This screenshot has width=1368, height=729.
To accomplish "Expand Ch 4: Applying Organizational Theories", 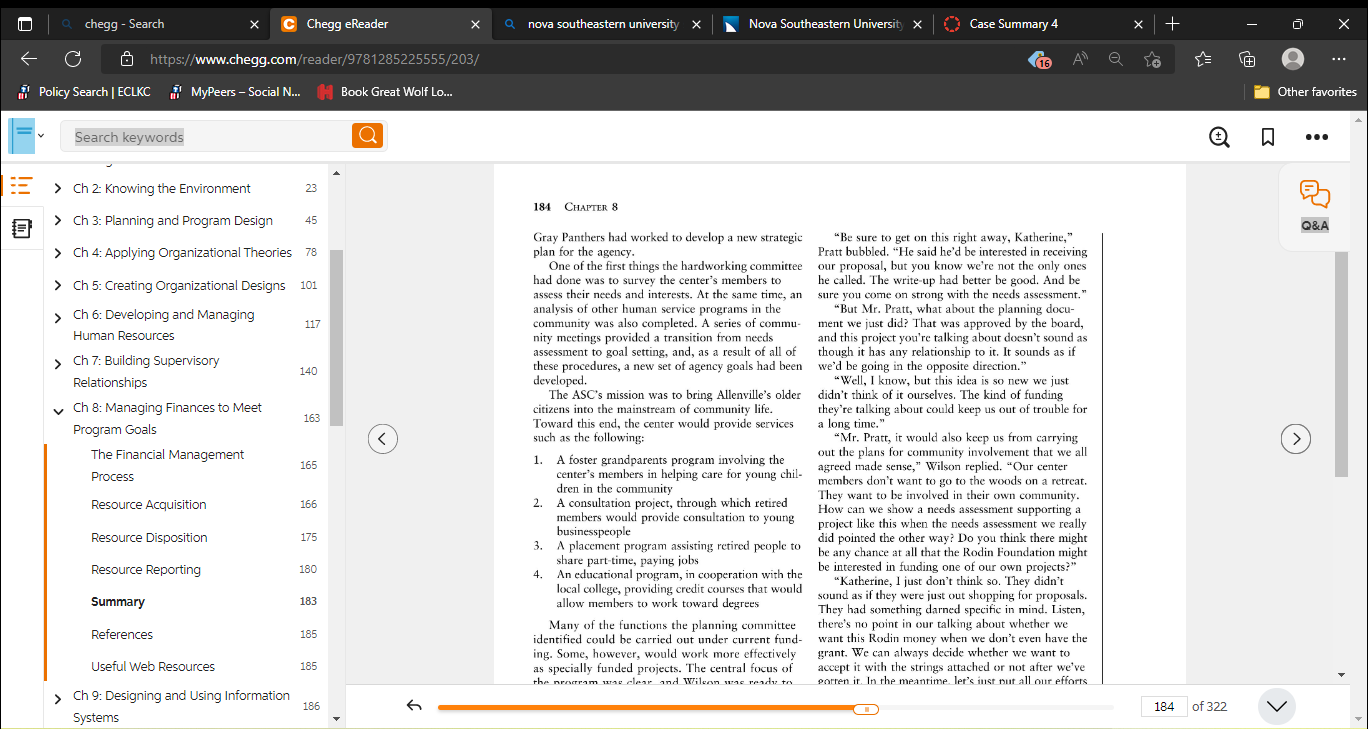I will [58, 253].
